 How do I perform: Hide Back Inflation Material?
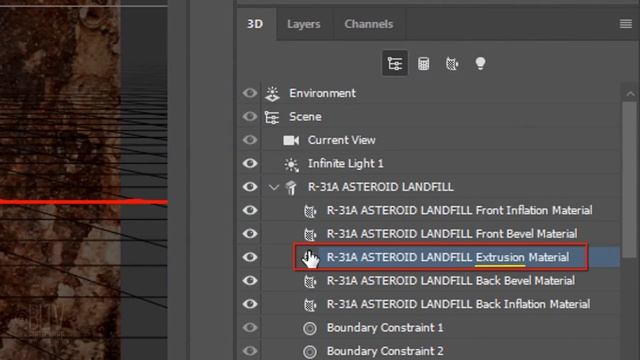coord(250,304)
